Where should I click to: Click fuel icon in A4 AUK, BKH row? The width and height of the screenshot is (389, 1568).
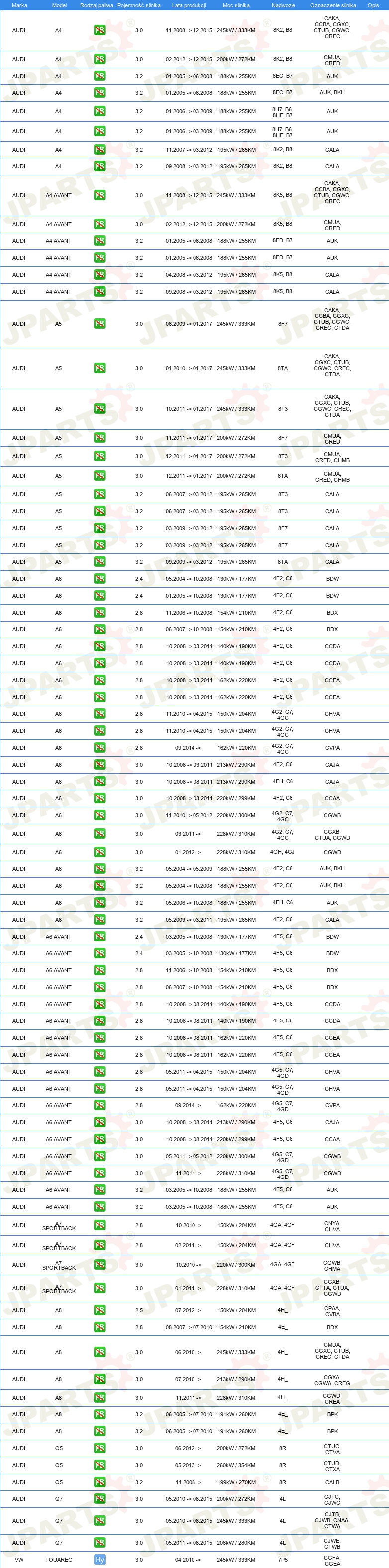[99, 92]
